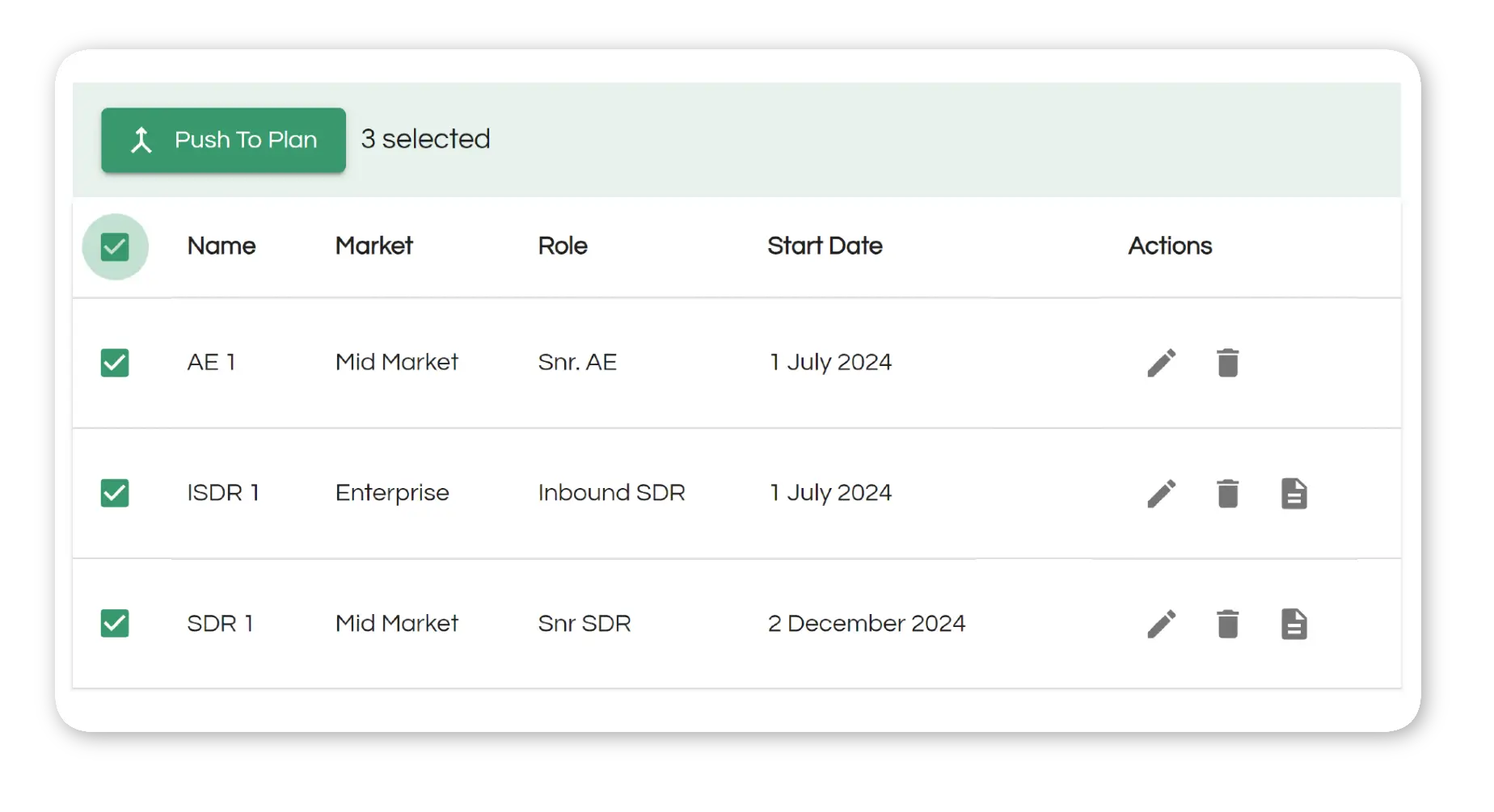Screen dimensions: 1494x812
Task: Click the 3 selected label
Action: point(425,138)
